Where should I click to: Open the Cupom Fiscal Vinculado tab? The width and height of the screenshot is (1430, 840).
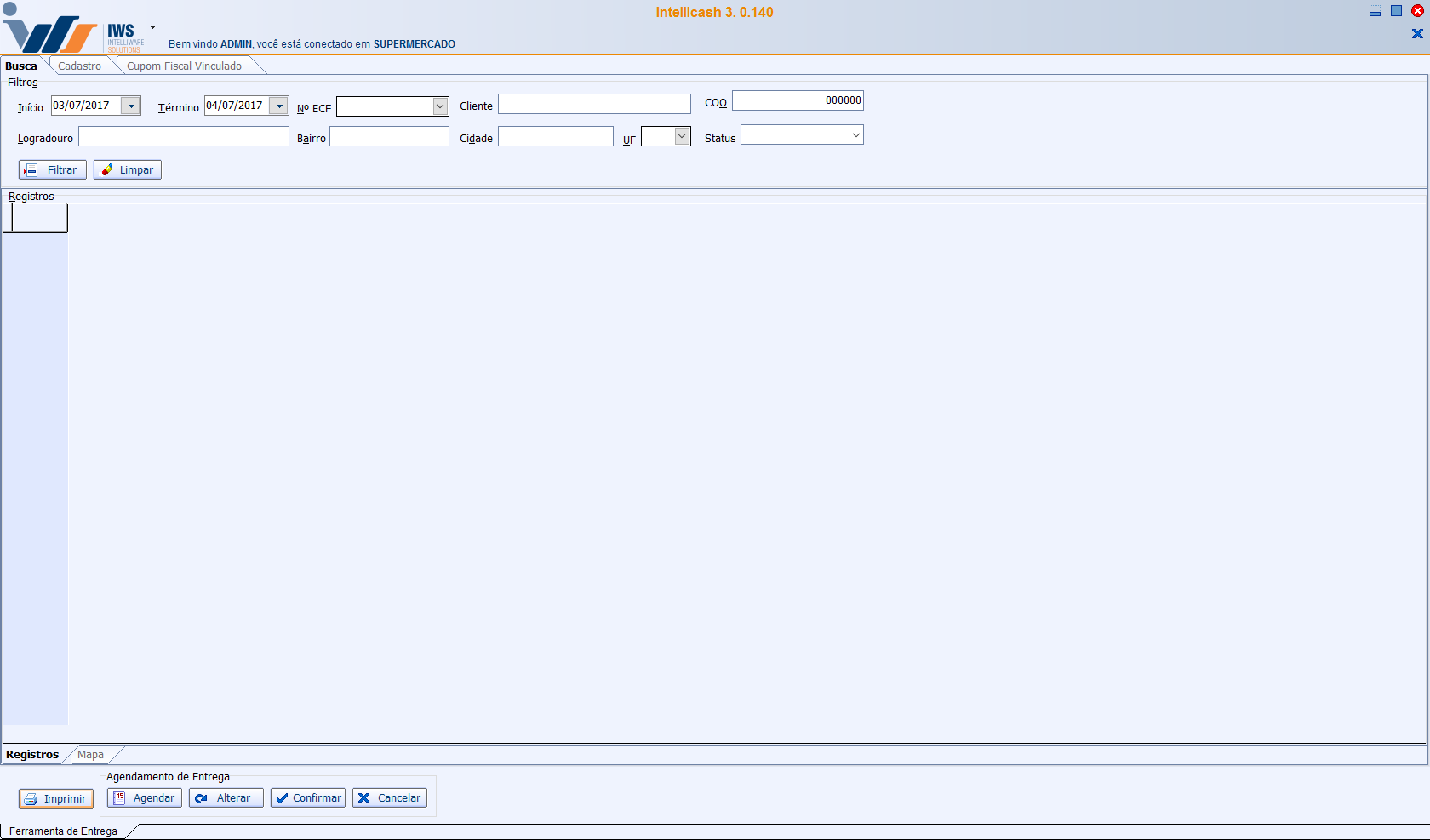tap(184, 66)
